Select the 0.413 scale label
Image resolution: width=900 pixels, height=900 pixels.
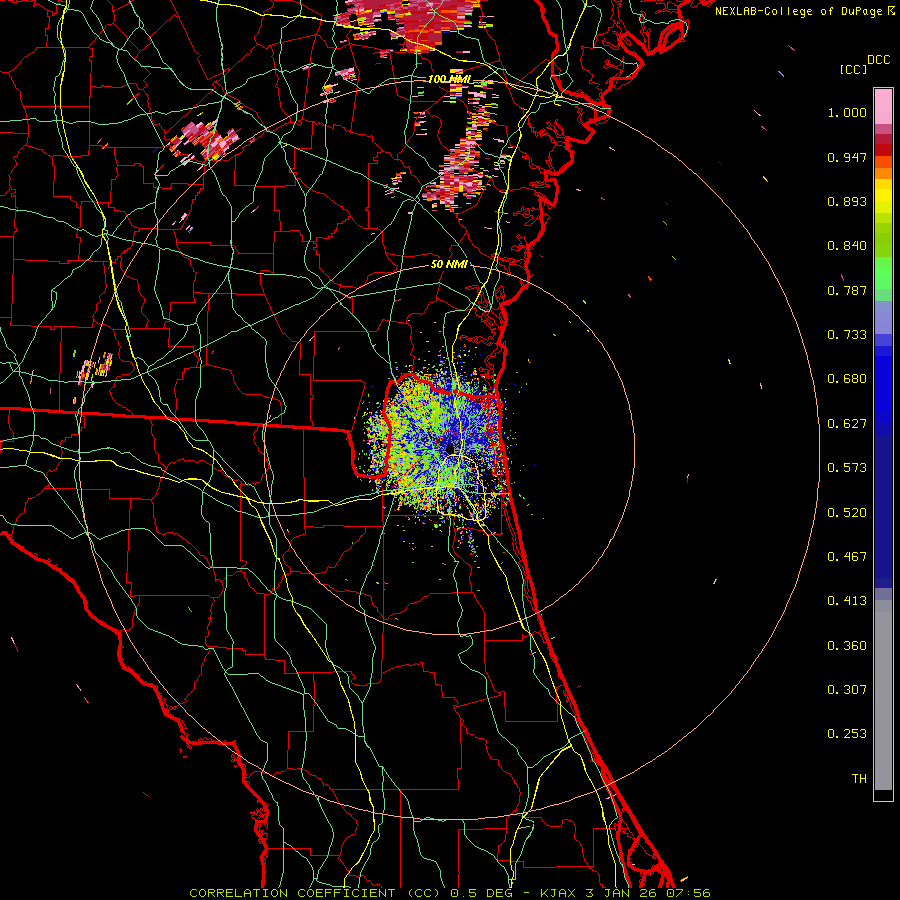(x=847, y=601)
